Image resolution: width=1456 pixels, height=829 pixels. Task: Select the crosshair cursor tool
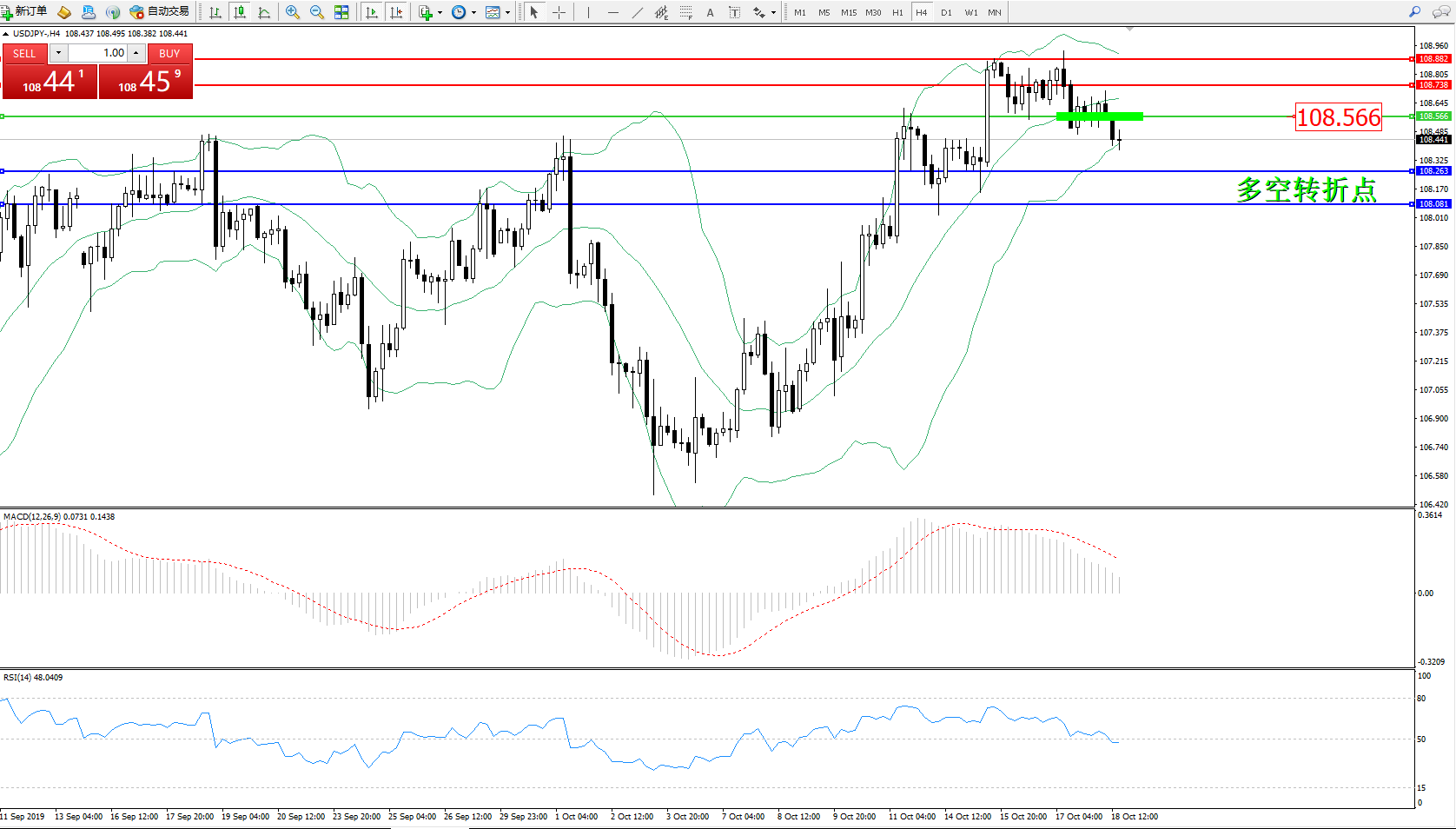[559, 12]
